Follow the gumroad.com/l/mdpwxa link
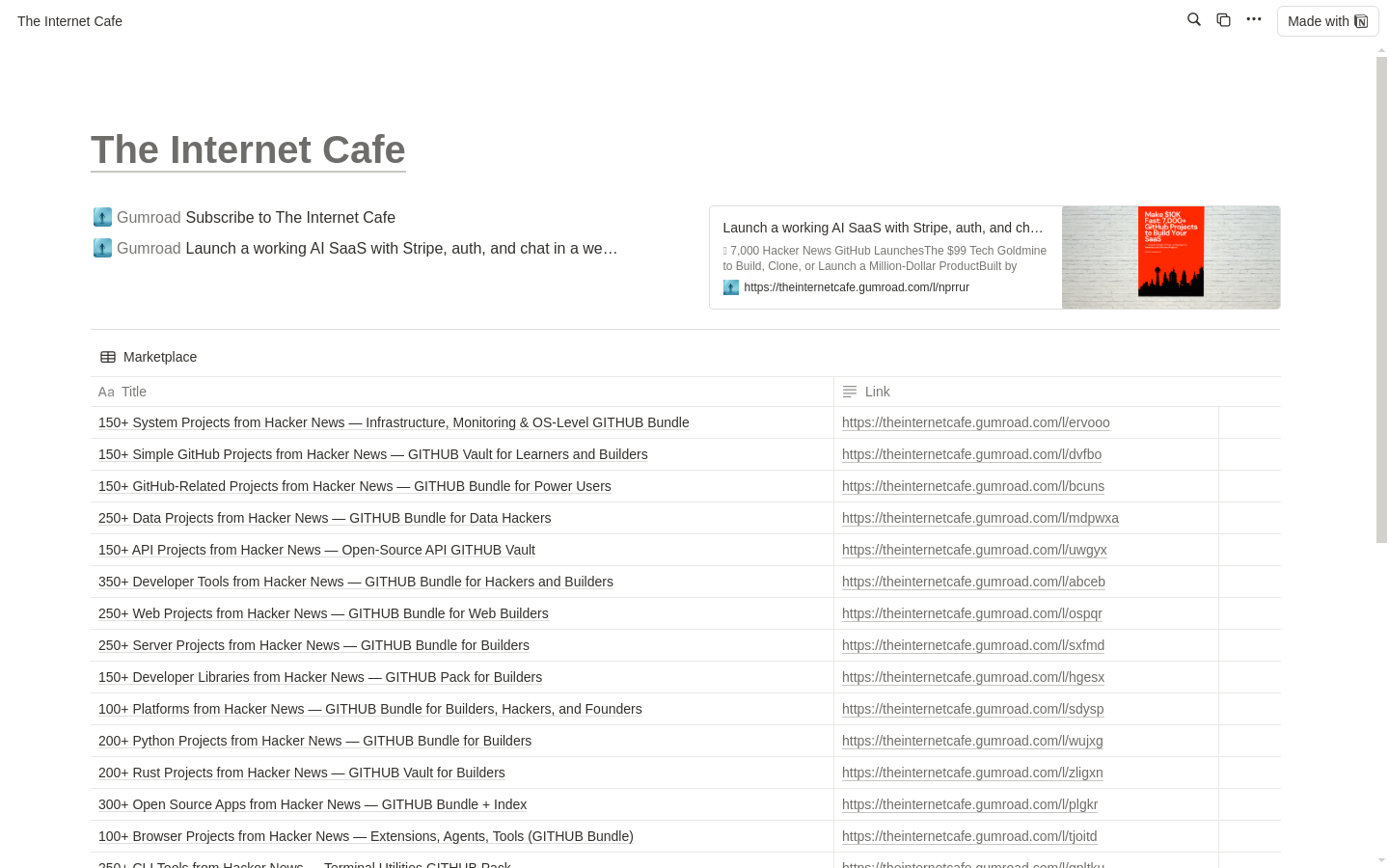1389x868 pixels. pos(980,518)
